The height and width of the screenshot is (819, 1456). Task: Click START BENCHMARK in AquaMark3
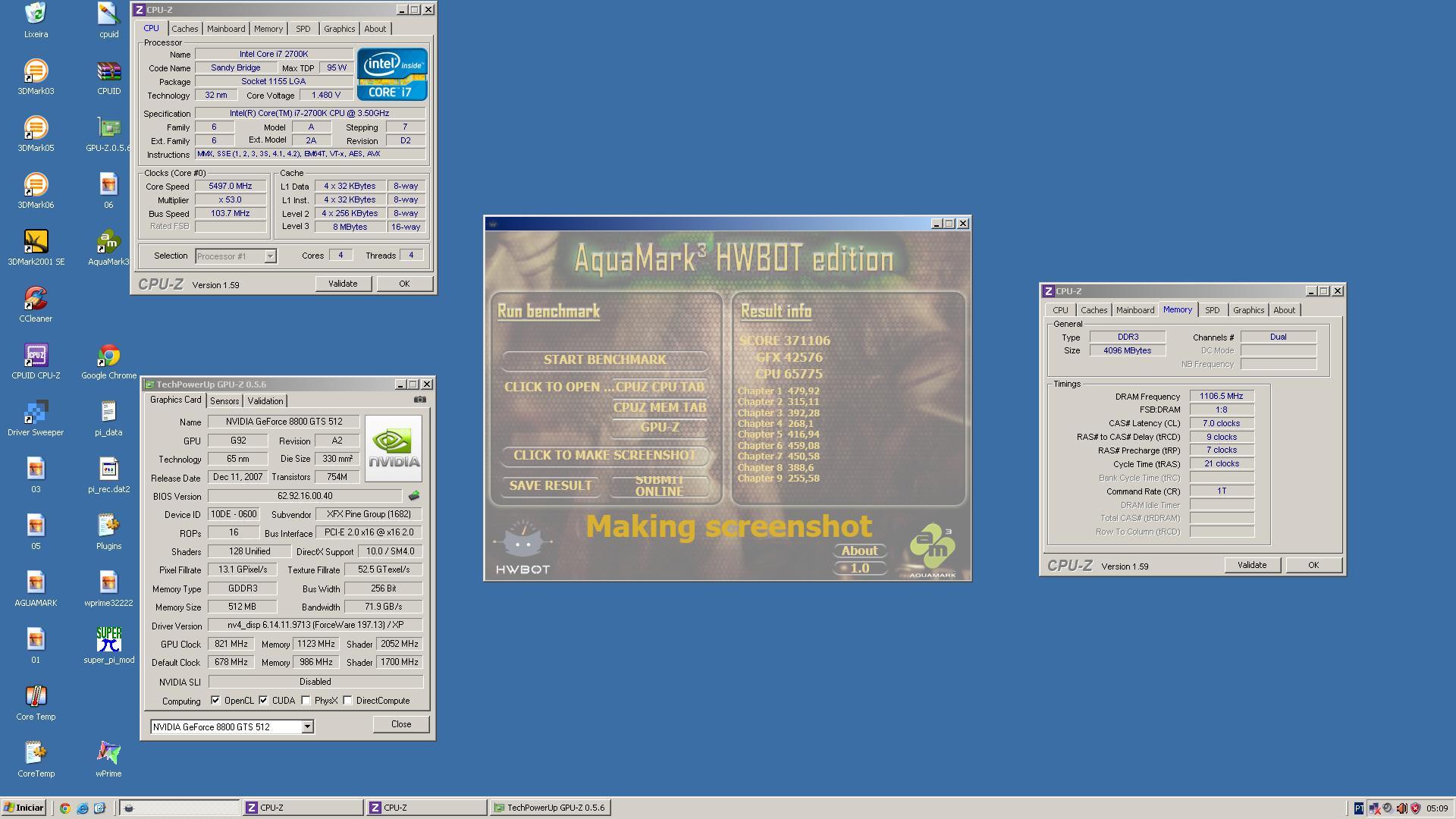point(604,359)
